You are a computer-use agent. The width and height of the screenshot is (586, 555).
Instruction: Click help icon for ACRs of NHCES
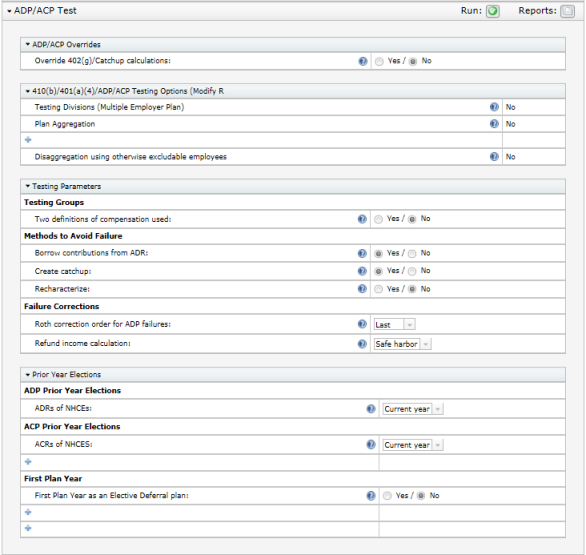point(371,445)
